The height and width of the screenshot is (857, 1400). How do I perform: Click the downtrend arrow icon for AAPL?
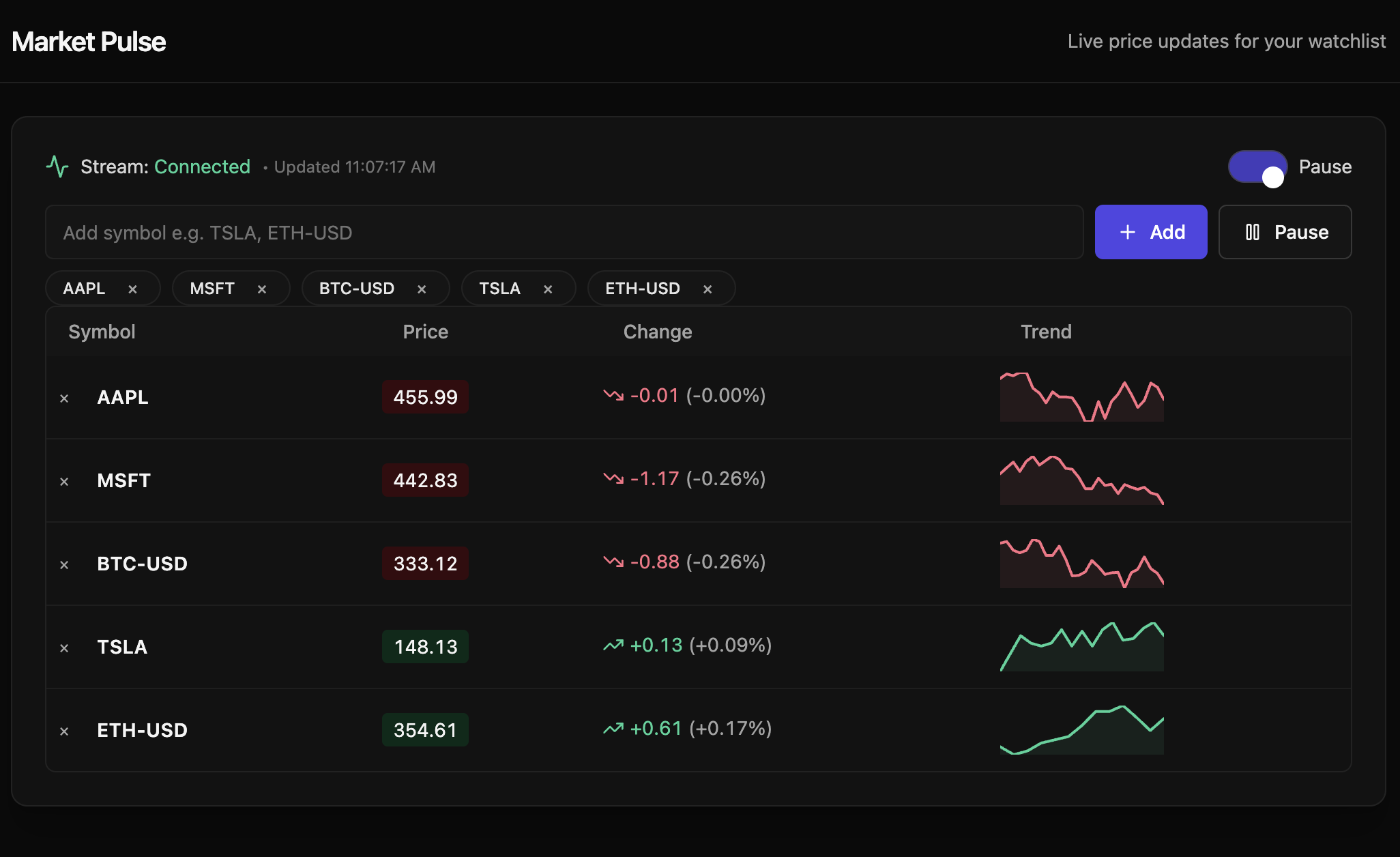(x=613, y=395)
